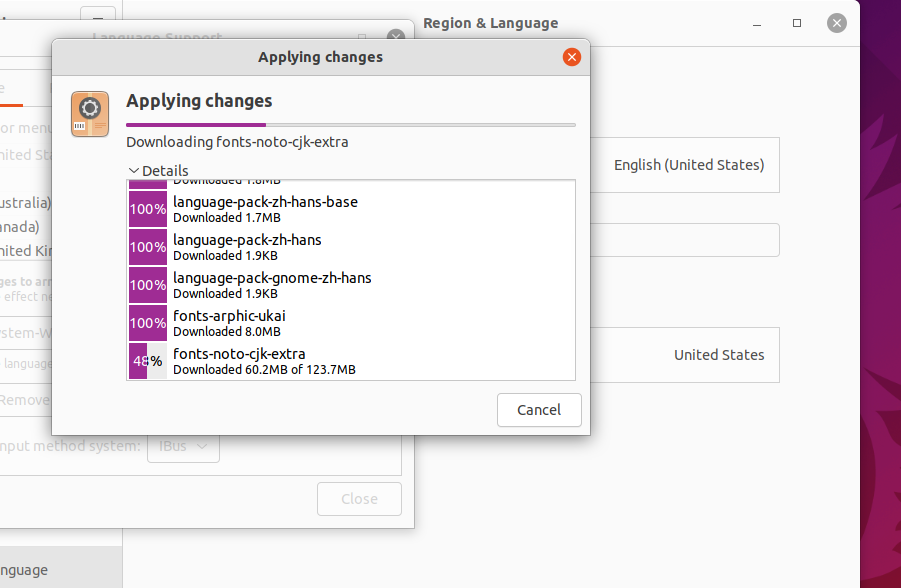This screenshot has height=588, width=901.
Task: Click the Region & Language window title
Action: point(491,24)
